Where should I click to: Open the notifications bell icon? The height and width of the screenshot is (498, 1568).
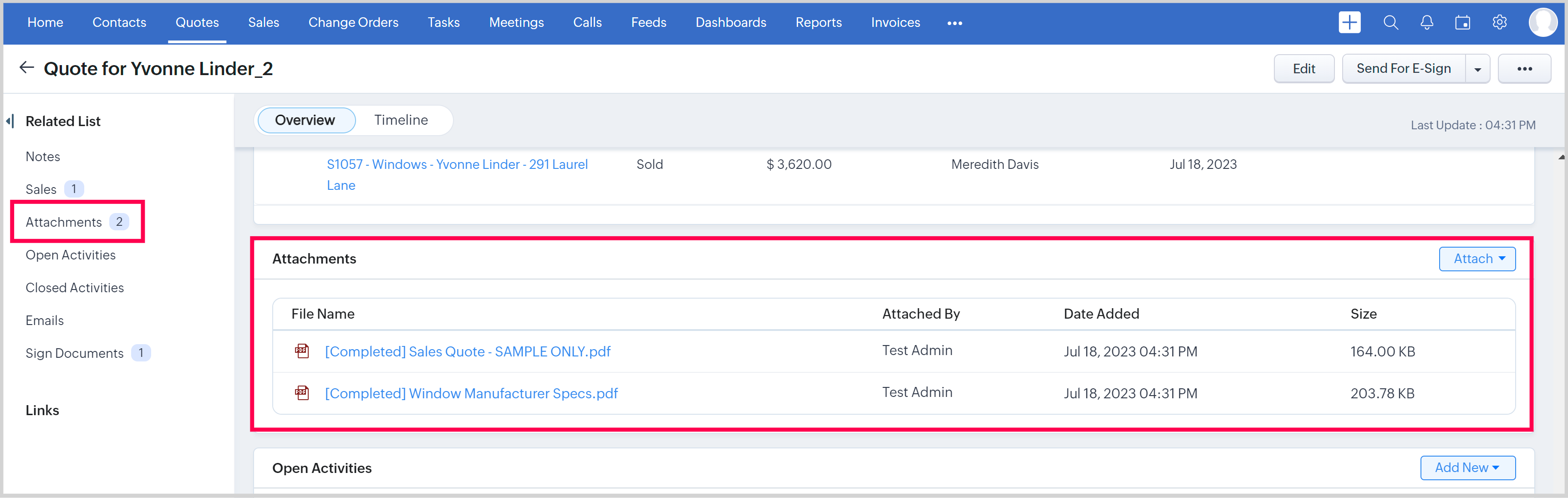coord(1426,22)
